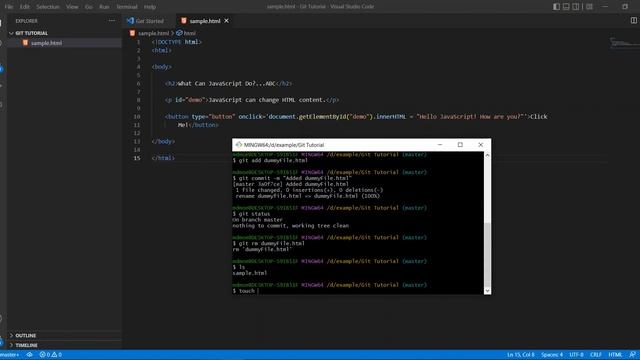The width and height of the screenshot is (640, 360).
Task: Click the git status line in terminal
Action: pyautogui.click(x=251, y=214)
